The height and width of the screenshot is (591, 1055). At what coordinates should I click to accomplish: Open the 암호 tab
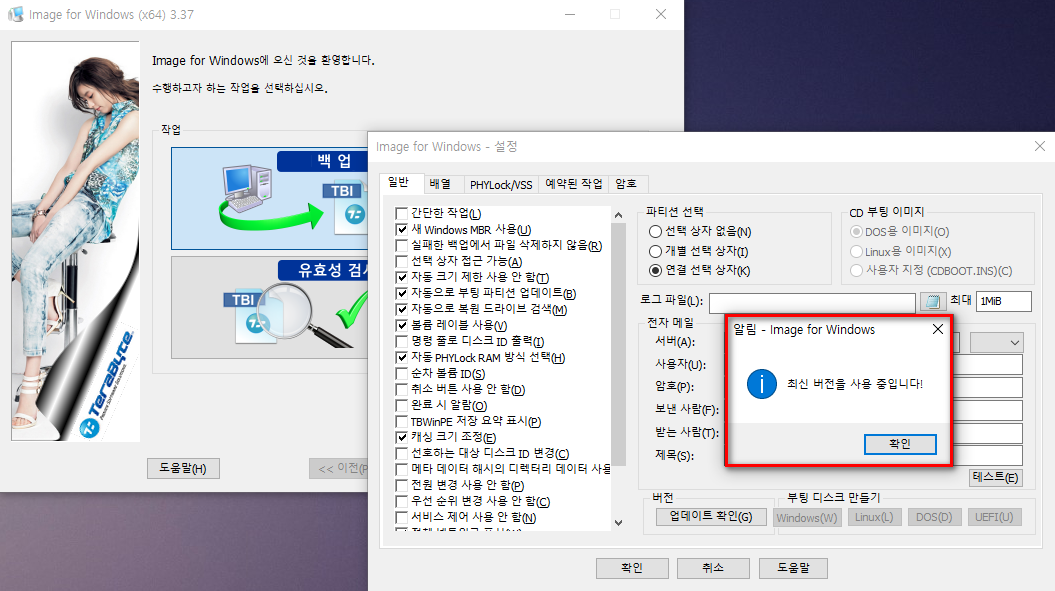point(626,184)
